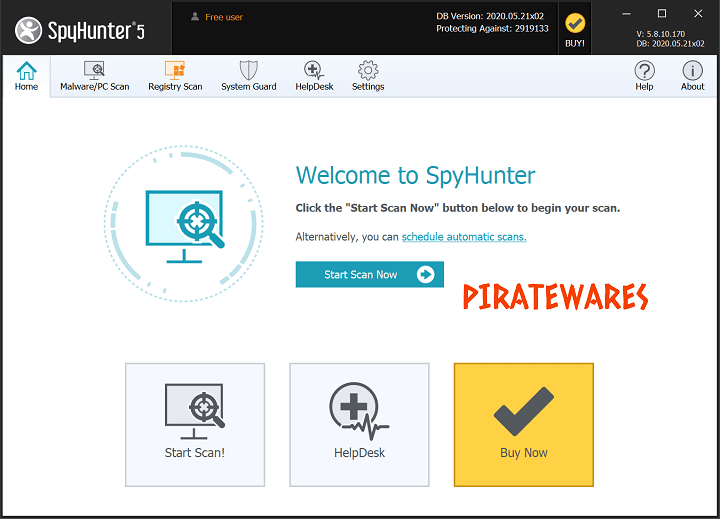Open the Start Scan! tile

(195, 425)
